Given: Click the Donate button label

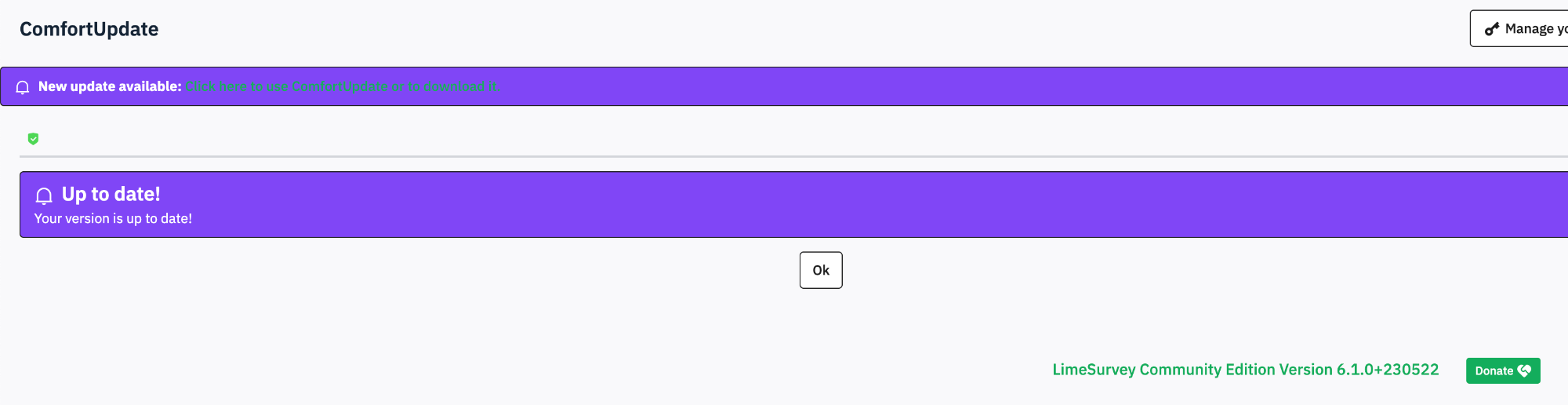Looking at the screenshot, I should pos(1494,371).
